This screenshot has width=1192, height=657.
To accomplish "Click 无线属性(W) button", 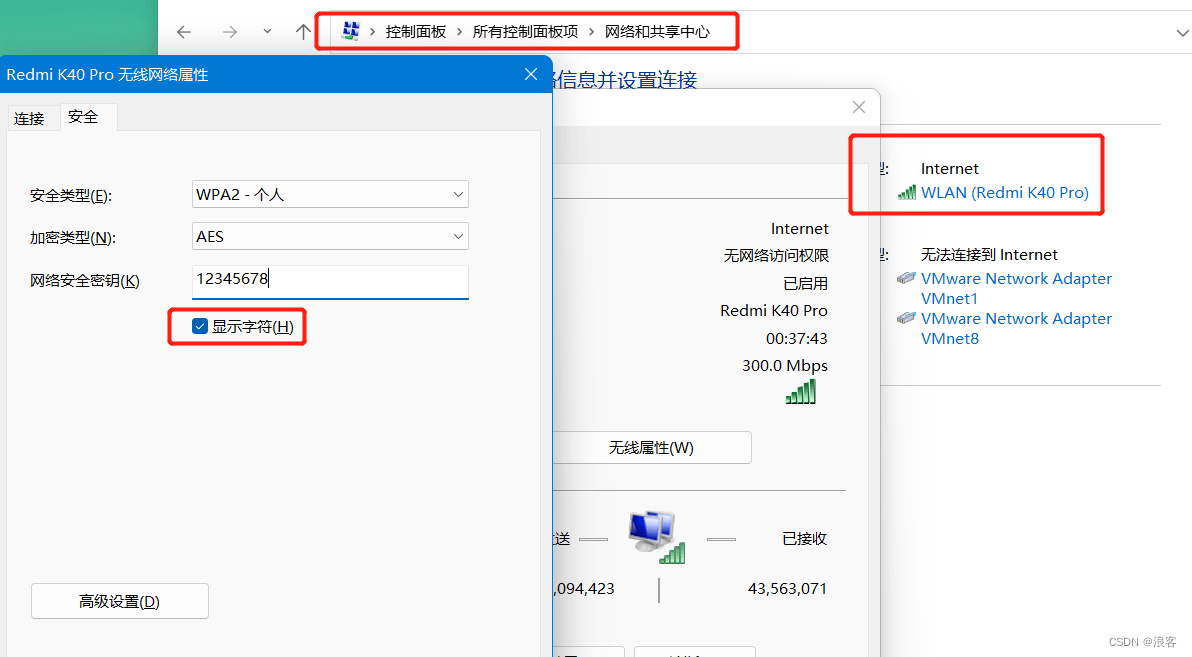I will point(651,447).
